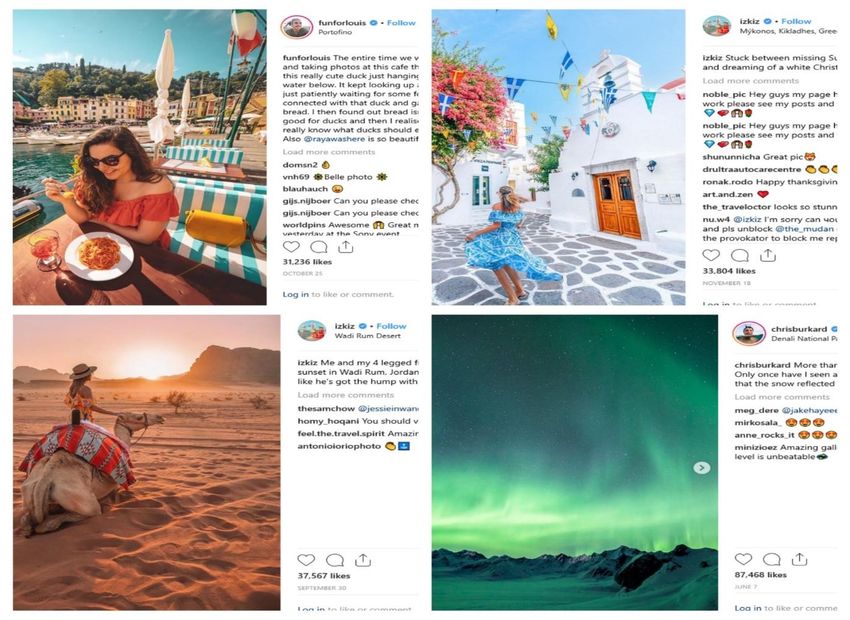Follow funforlouis
The width and height of the screenshot is (850, 620).
pos(401,23)
